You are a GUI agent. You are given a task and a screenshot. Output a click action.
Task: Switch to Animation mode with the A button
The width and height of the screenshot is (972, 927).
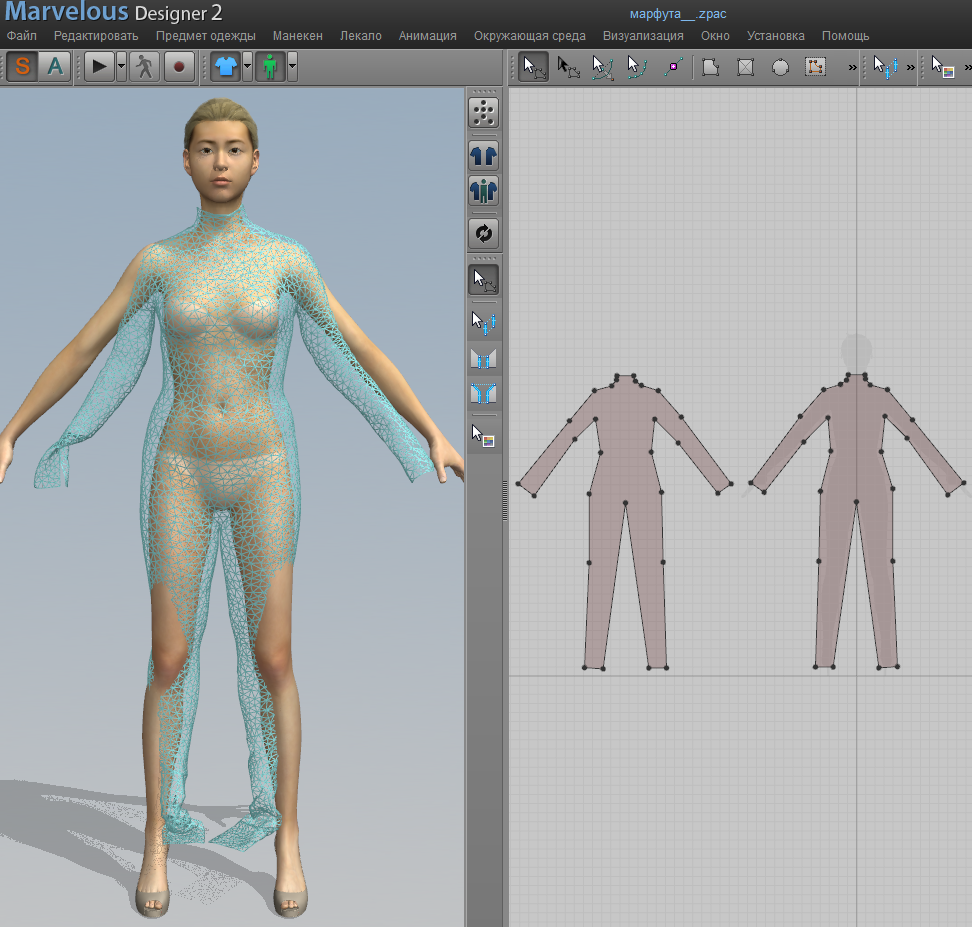(x=55, y=67)
